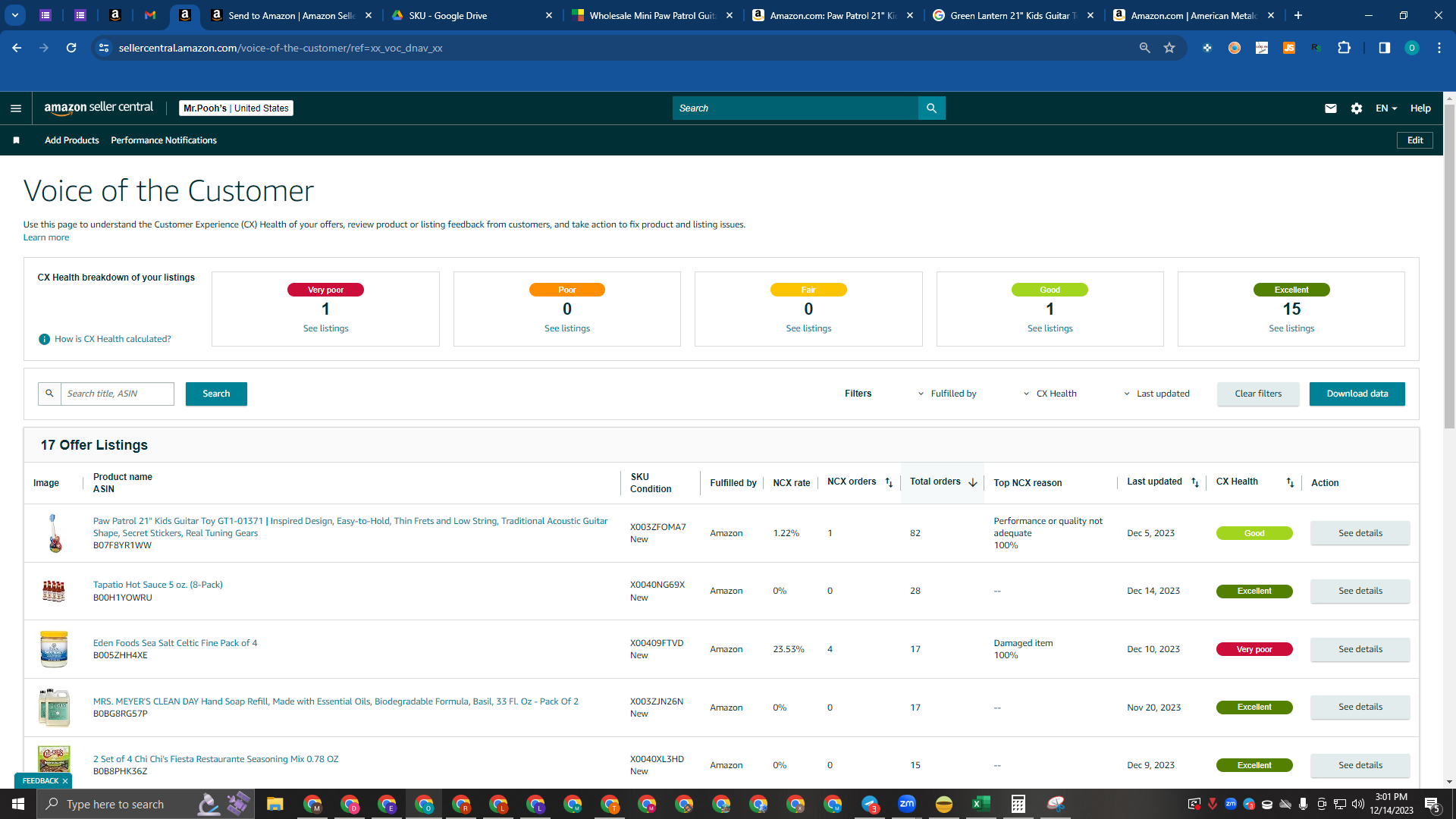Screen dimensions: 1456x819
Task: Click the magnifier in the Seller Central search bar
Action: tap(931, 108)
